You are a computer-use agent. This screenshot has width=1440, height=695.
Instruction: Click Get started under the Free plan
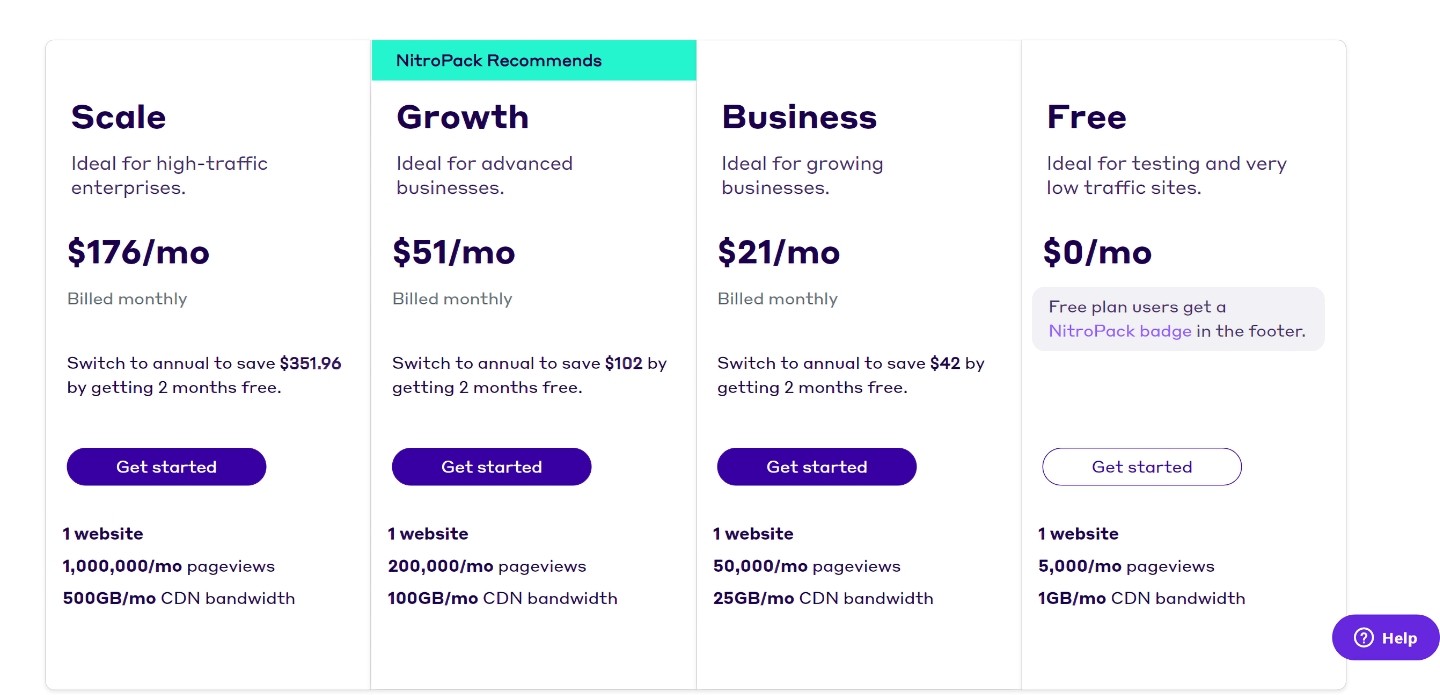(1141, 467)
